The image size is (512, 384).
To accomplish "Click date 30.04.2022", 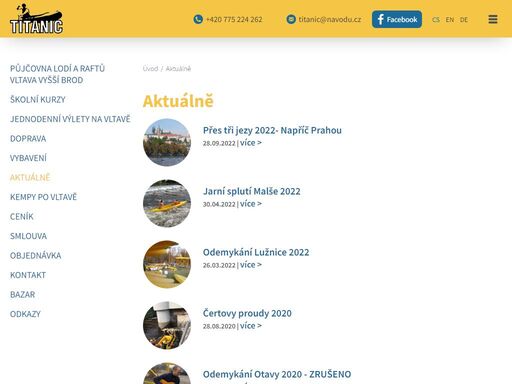I will click(x=219, y=204).
